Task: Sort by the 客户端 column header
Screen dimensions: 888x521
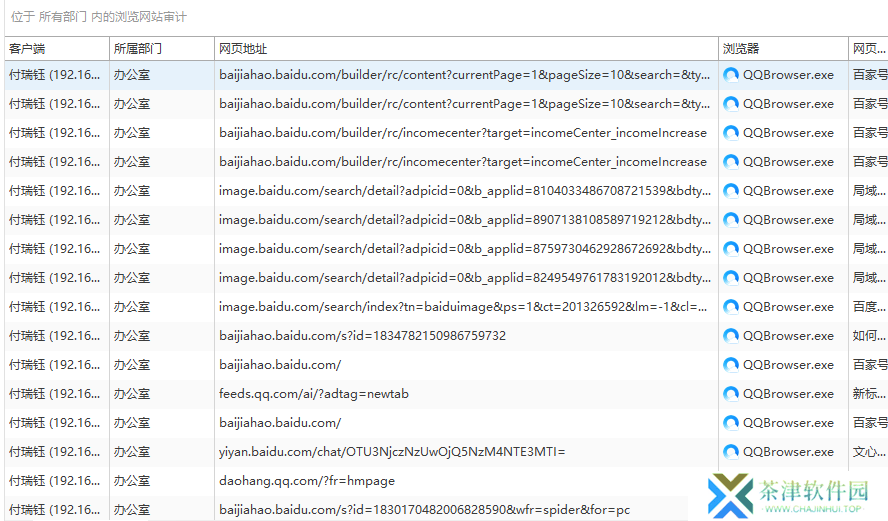Action: coord(57,49)
